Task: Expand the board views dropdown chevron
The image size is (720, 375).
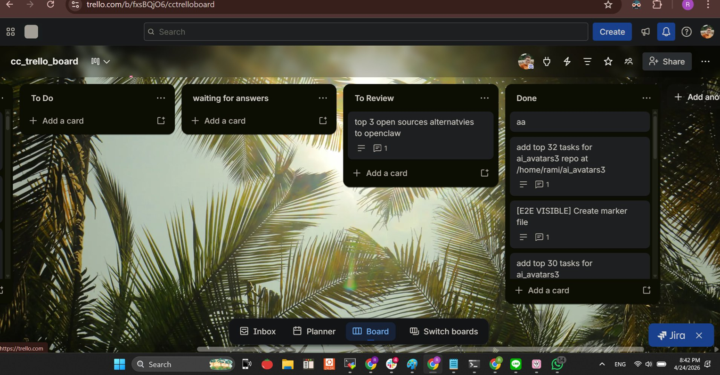Action: click(x=107, y=62)
